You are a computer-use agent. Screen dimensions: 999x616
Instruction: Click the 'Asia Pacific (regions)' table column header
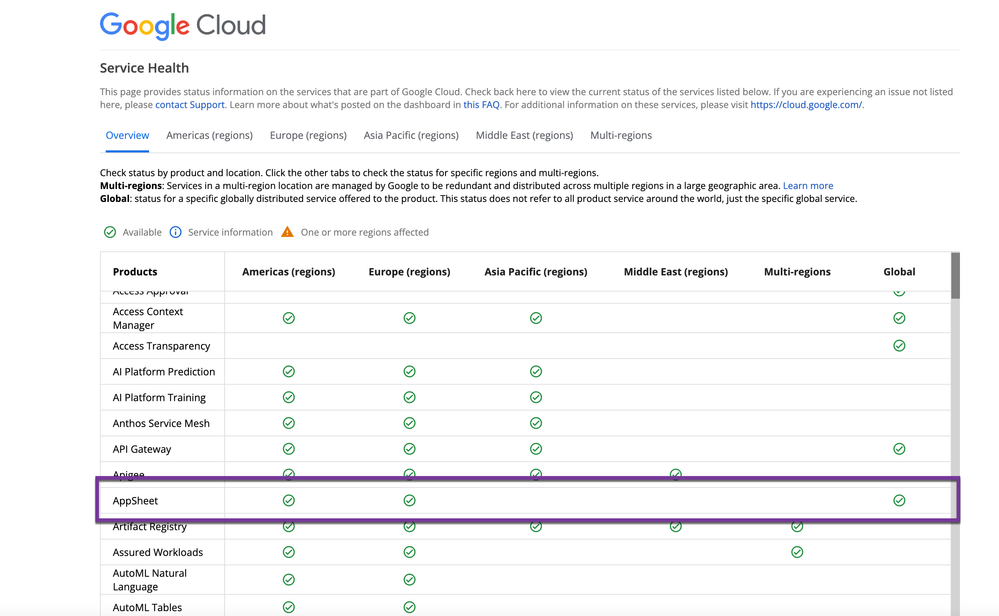coord(536,272)
